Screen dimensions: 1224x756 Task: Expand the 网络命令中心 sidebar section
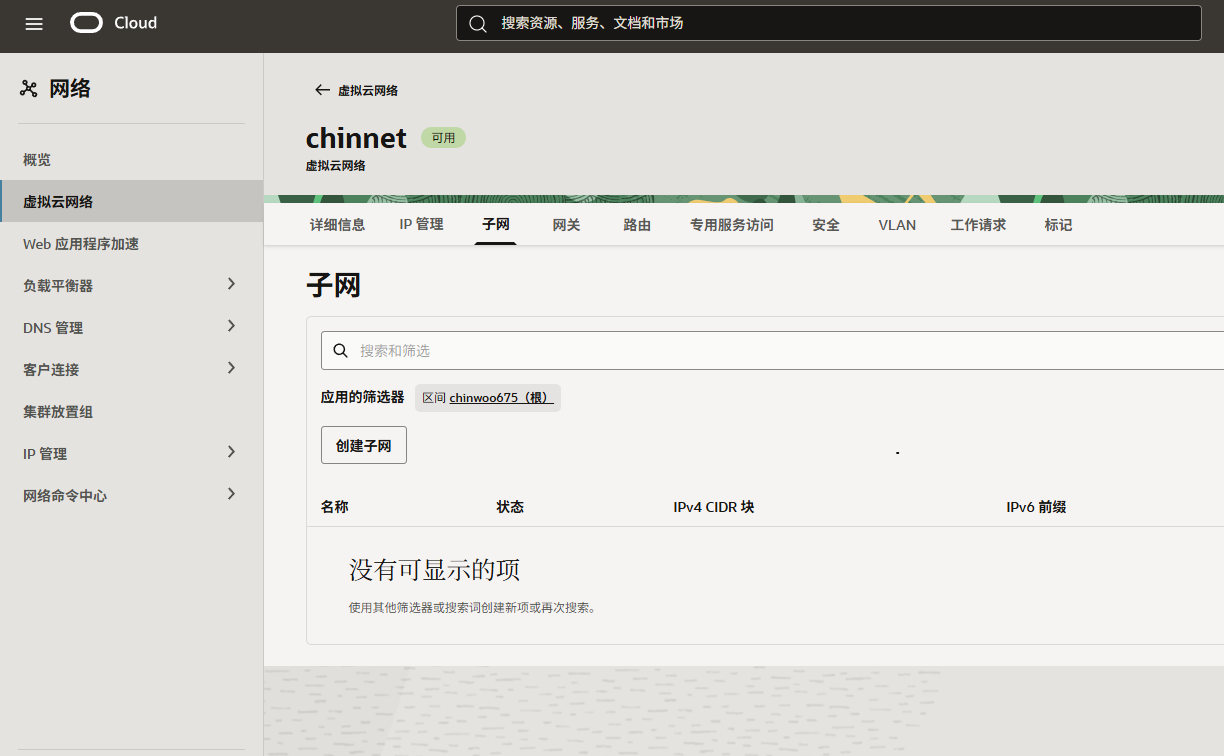point(231,494)
